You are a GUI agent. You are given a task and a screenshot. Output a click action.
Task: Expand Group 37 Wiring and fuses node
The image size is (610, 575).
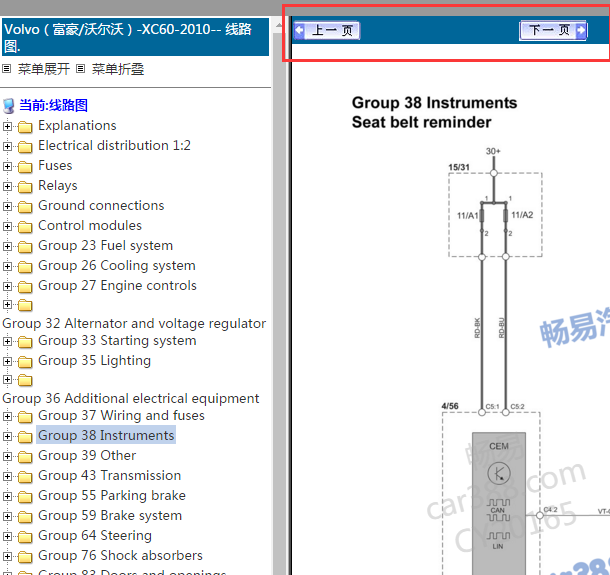[7, 416]
